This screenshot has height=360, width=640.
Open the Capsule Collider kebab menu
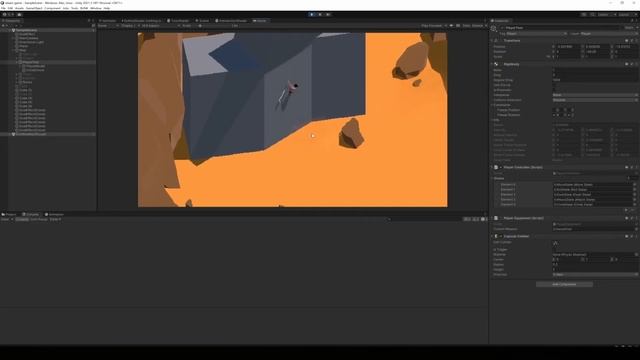pyautogui.click(x=636, y=236)
